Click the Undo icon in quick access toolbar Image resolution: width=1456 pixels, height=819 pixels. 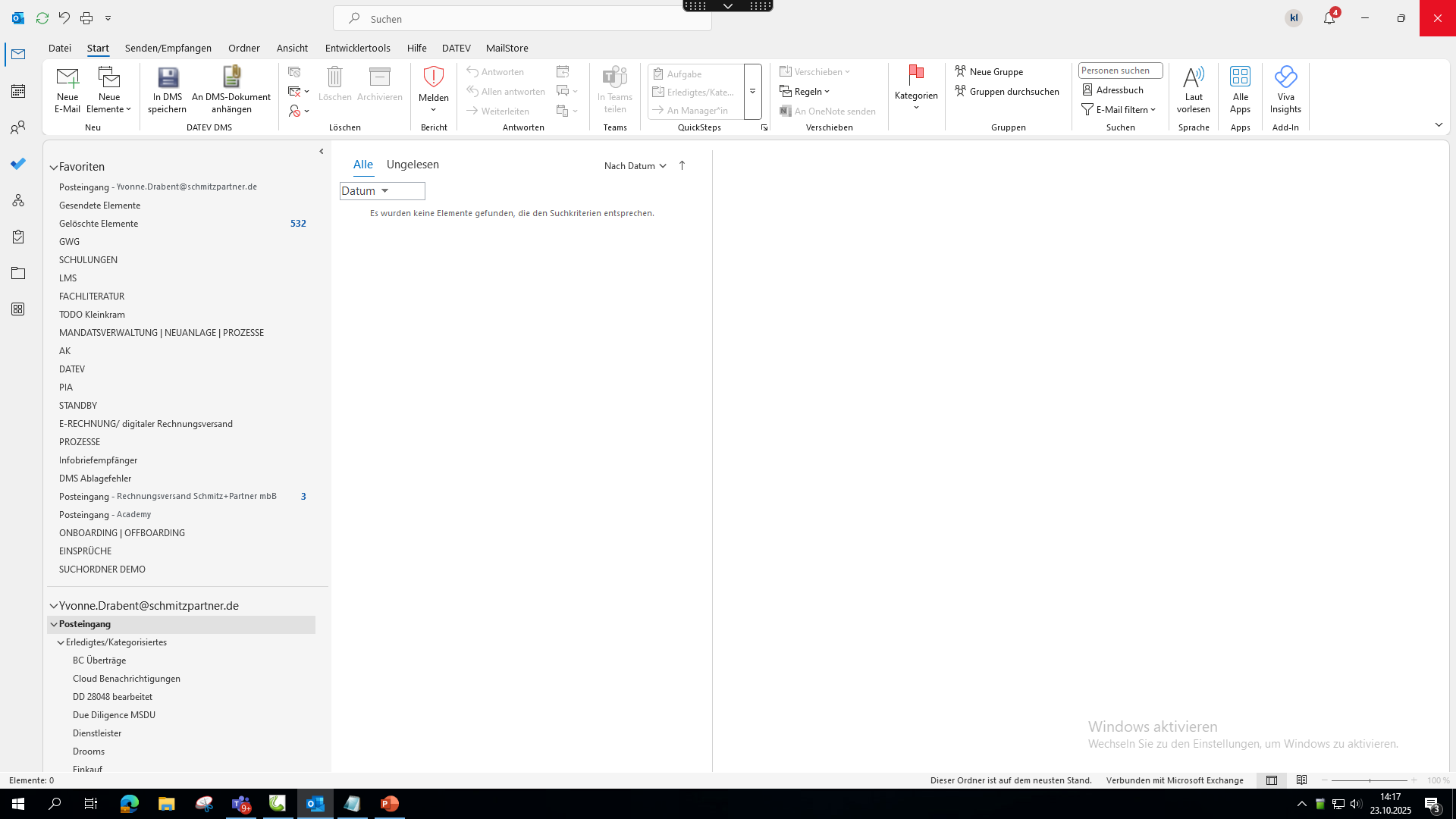[x=64, y=17]
